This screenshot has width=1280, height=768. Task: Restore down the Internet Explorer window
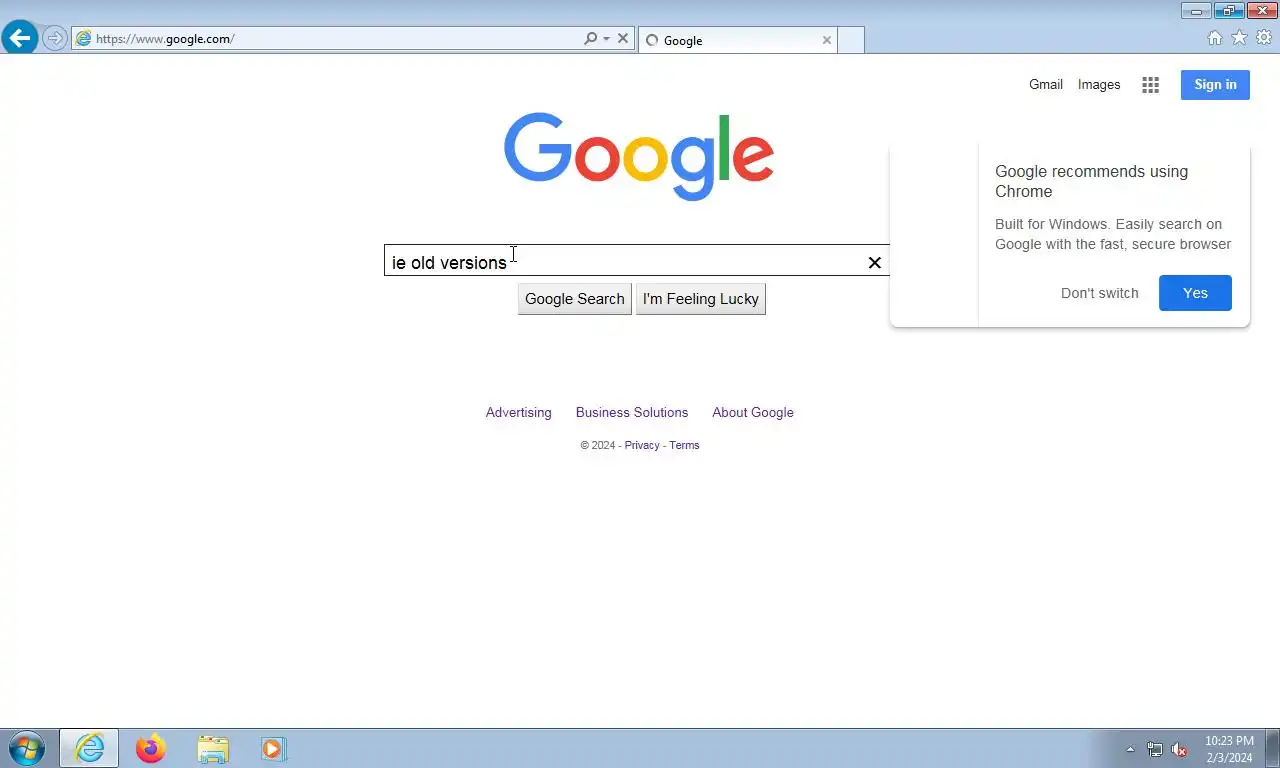1229,11
